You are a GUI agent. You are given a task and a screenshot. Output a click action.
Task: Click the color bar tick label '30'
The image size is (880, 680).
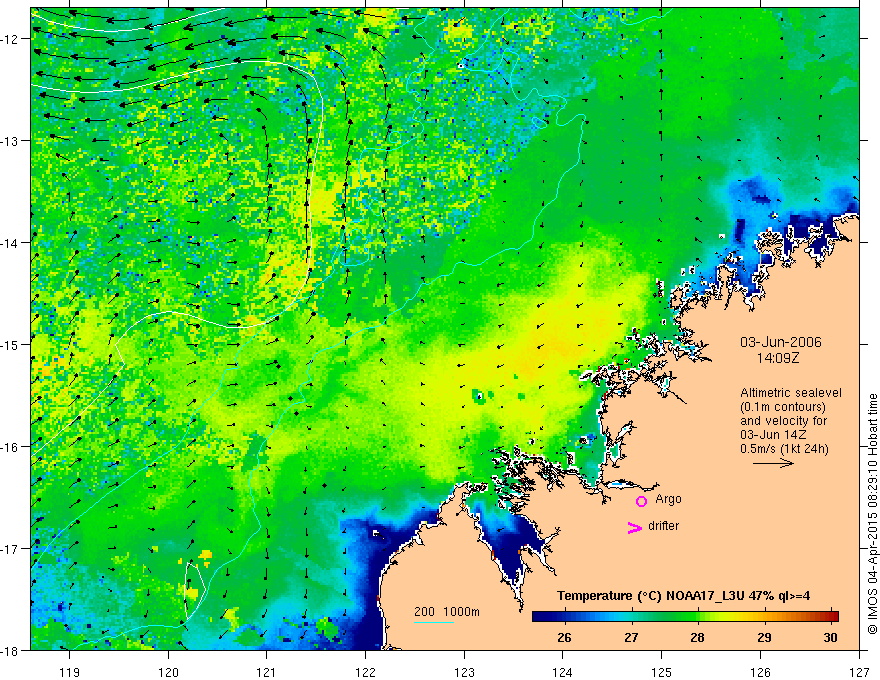(831, 638)
